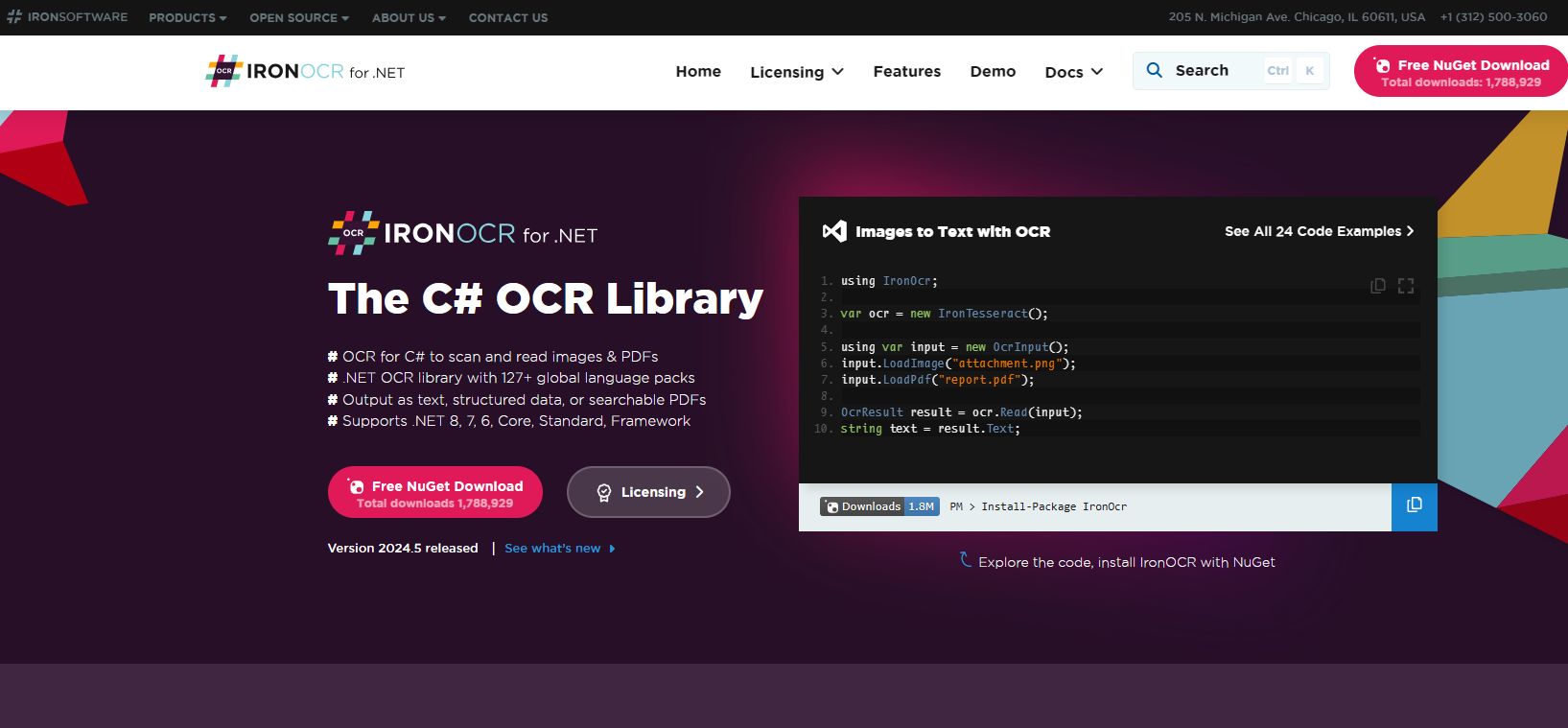Click hero Free NuGet Download button
Viewport: 1568px width, 728px height.
[x=435, y=492]
